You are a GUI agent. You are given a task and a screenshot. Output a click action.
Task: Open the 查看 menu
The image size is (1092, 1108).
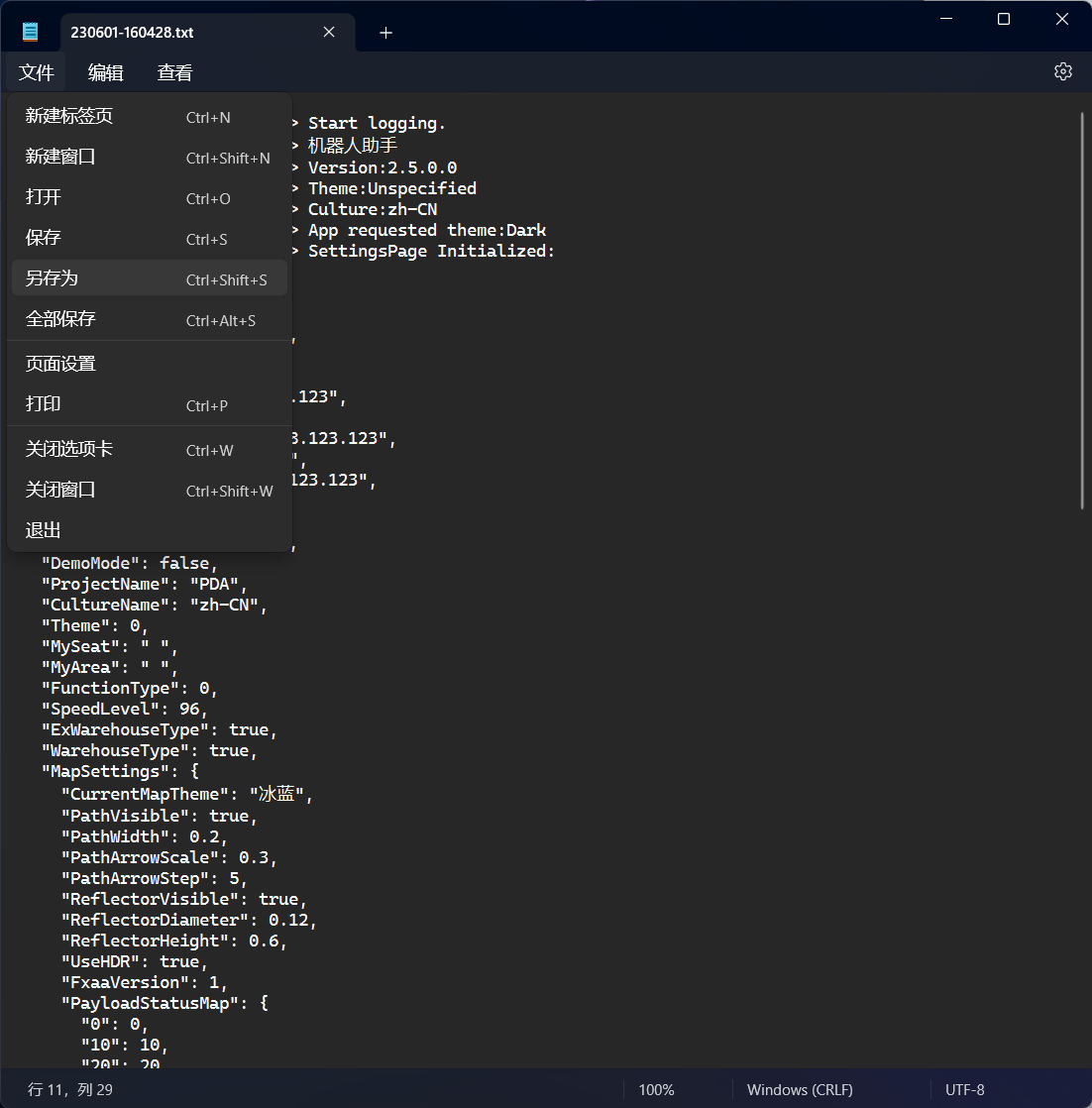pyautogui.click(x=174, y=72)
